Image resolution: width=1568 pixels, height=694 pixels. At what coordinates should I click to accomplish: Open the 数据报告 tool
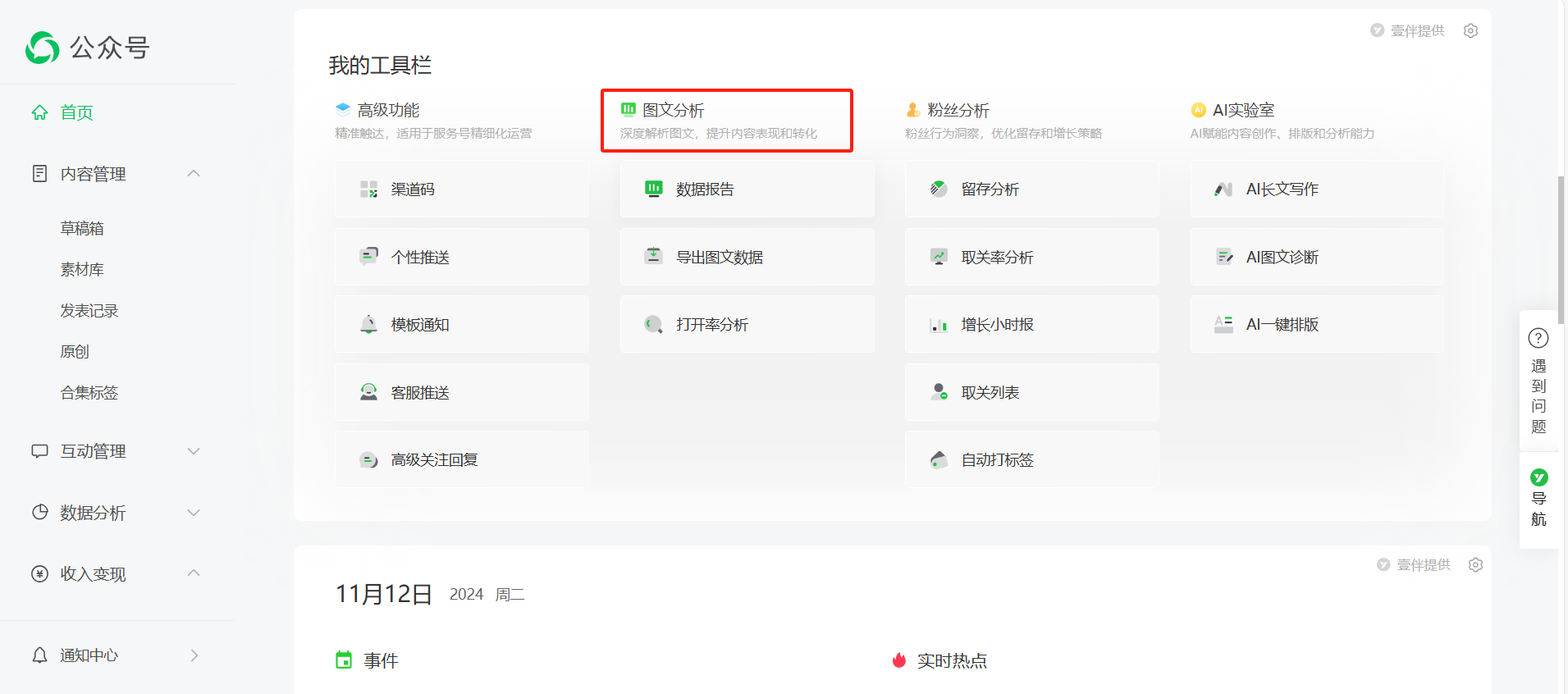(747, 189)
